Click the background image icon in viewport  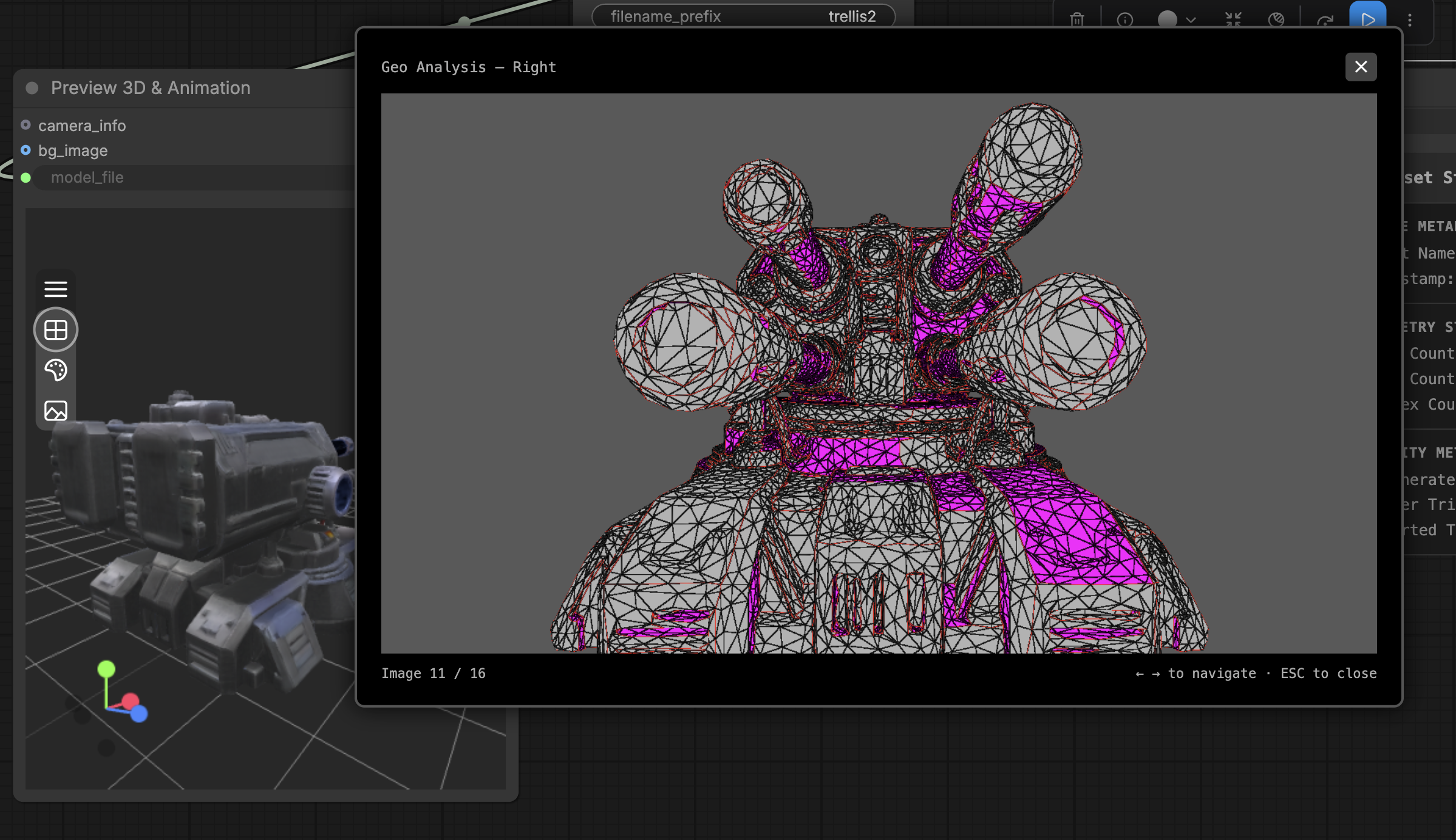tap(56, 410)
